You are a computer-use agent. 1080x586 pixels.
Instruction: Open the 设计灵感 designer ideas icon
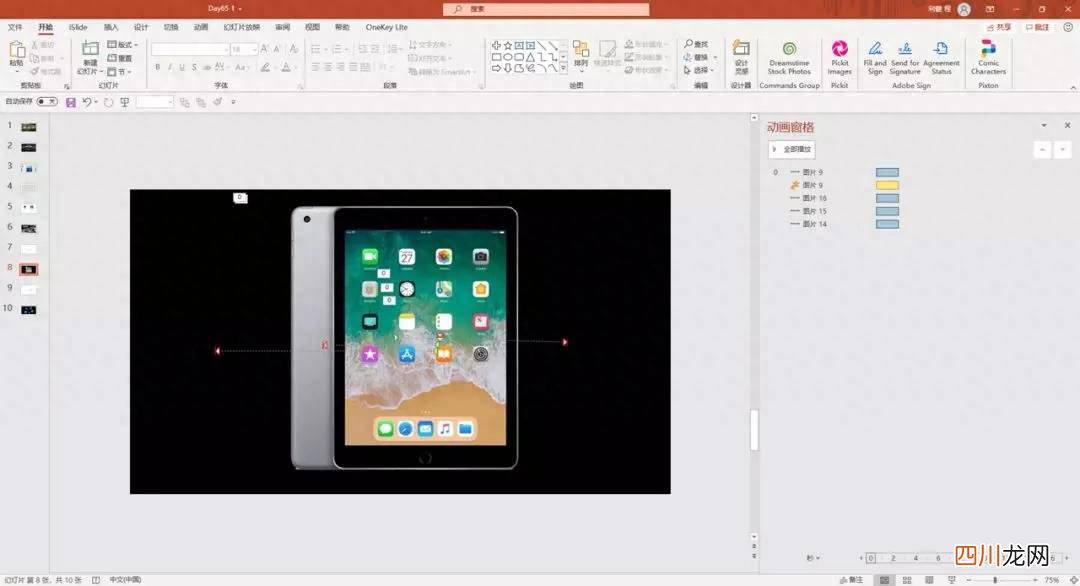coord(741,57)
